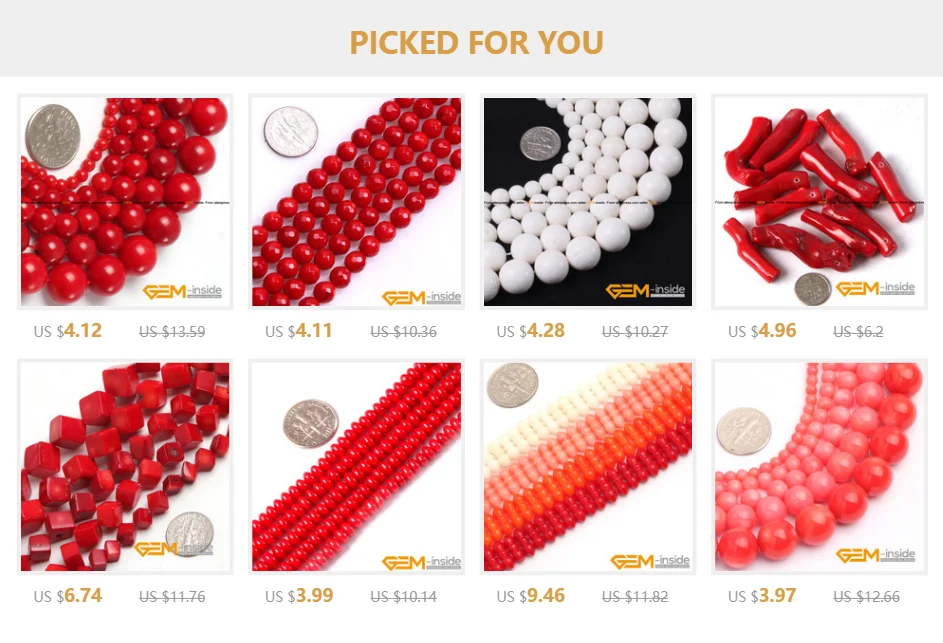
Task: Click the US $4.12 price
Action: [68, 331]
